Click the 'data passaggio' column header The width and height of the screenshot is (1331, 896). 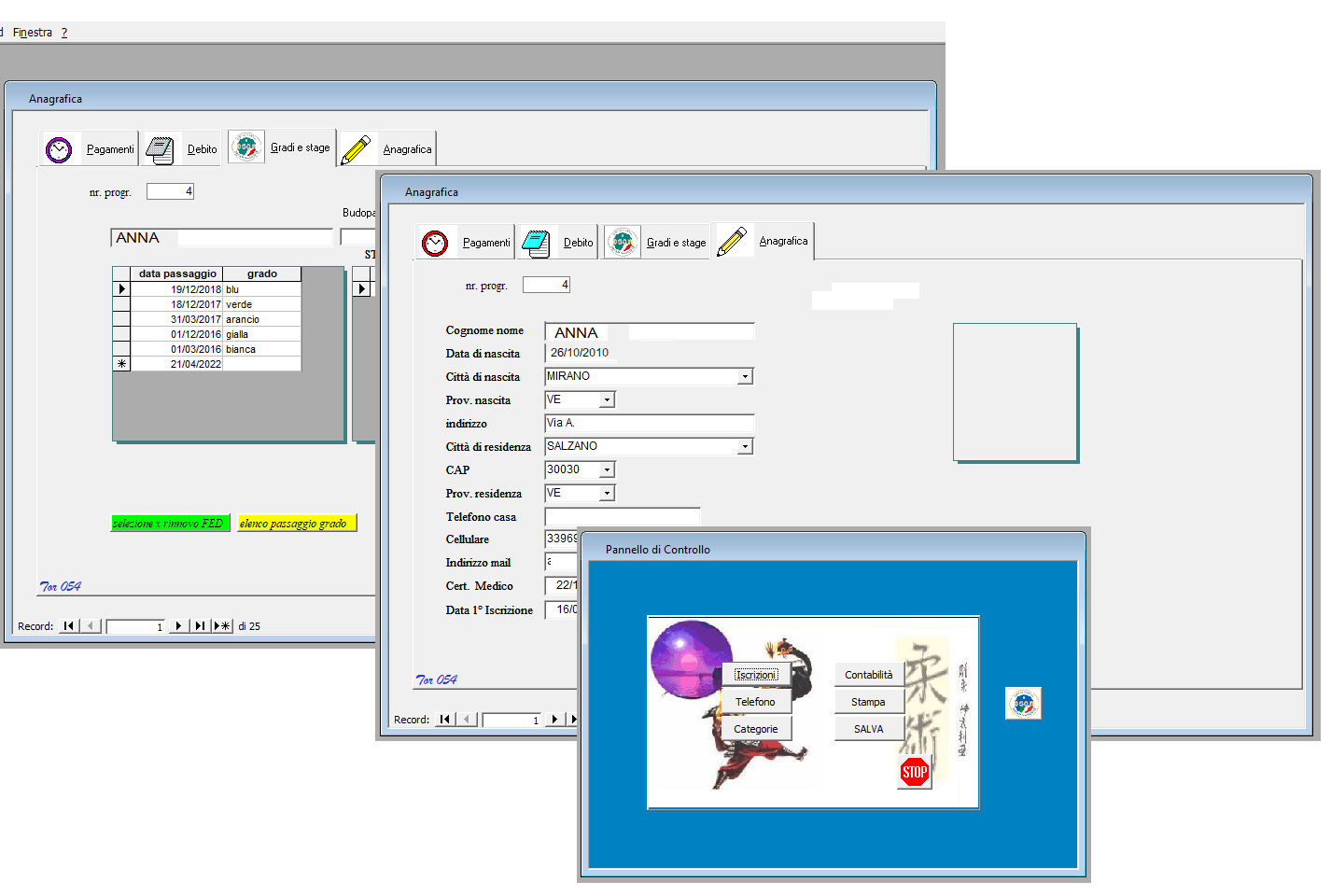point(177,273)
